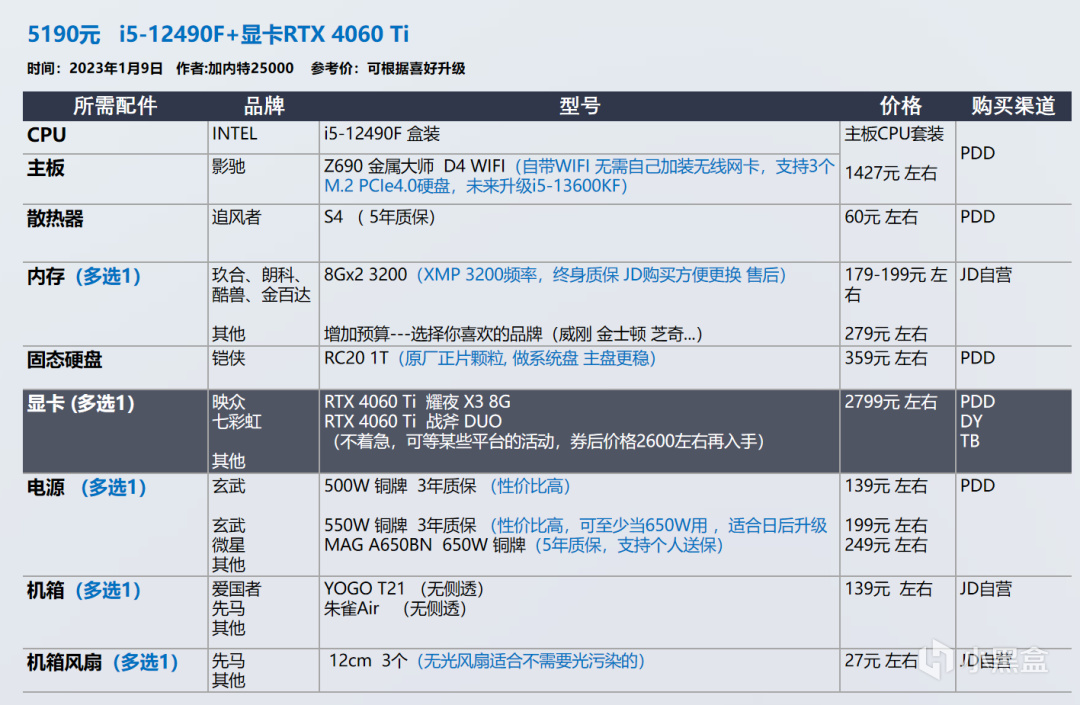Click 'RTX 4060 Ti 战斧 DUO' model

coord(413,421)
